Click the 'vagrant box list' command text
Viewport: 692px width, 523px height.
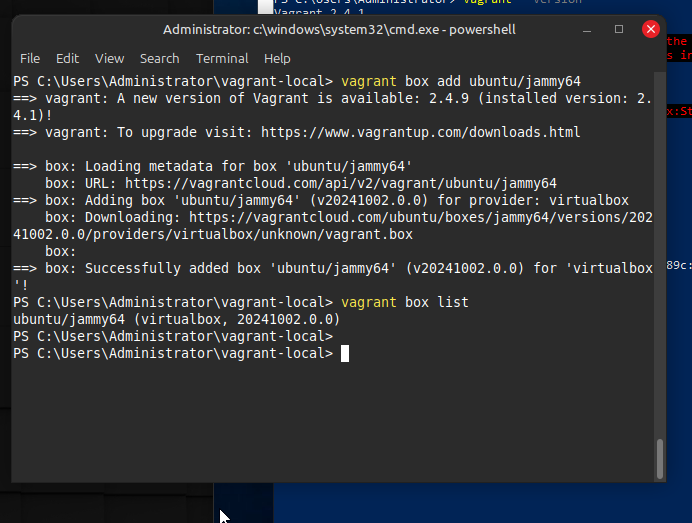coord(404,302)
